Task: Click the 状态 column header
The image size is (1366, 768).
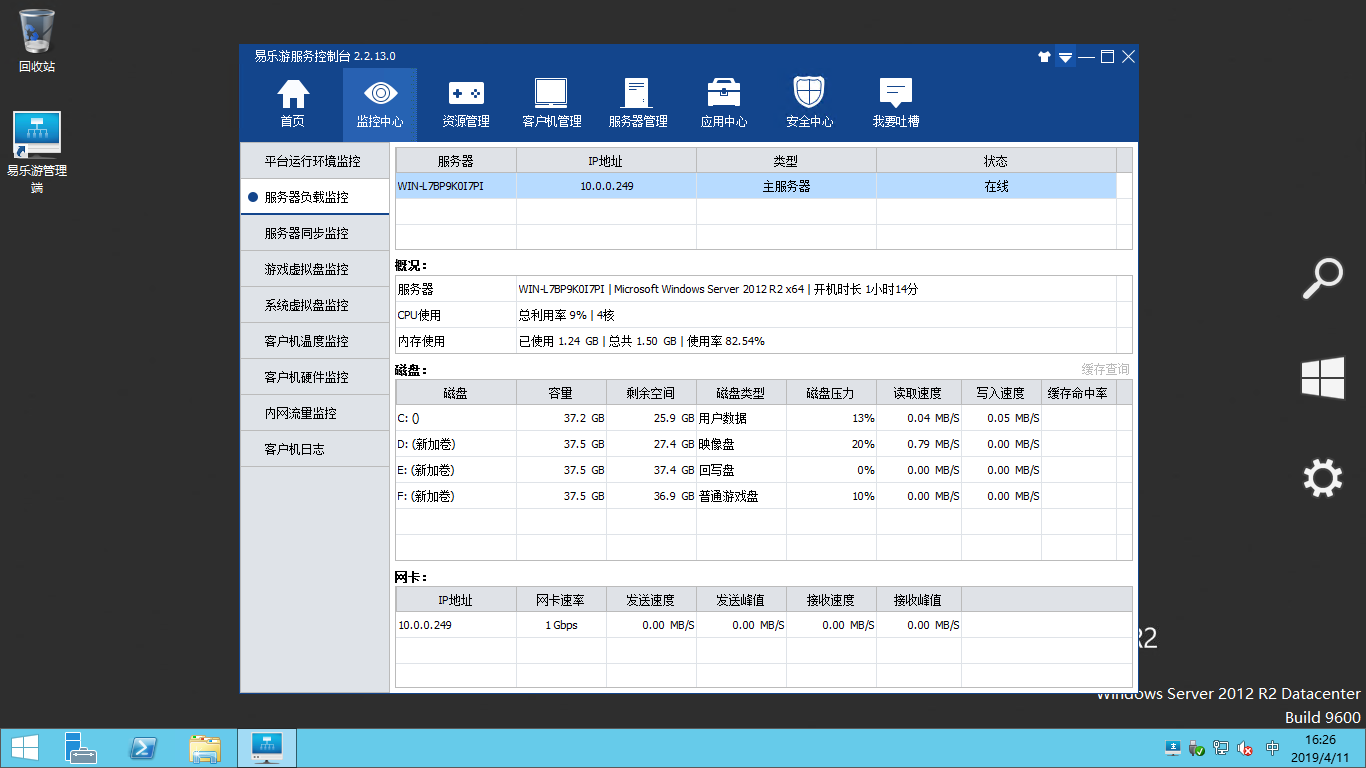Action: click(996, 161)
